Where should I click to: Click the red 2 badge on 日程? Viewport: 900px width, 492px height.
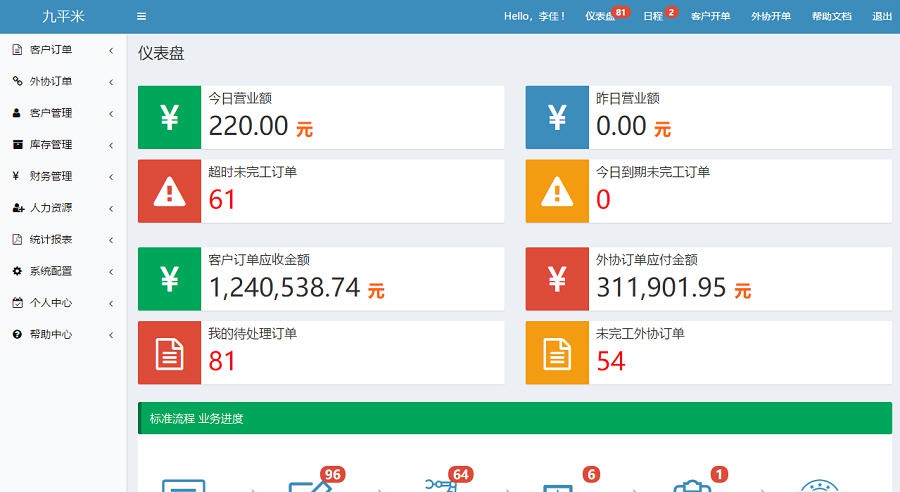coord(671,12)
